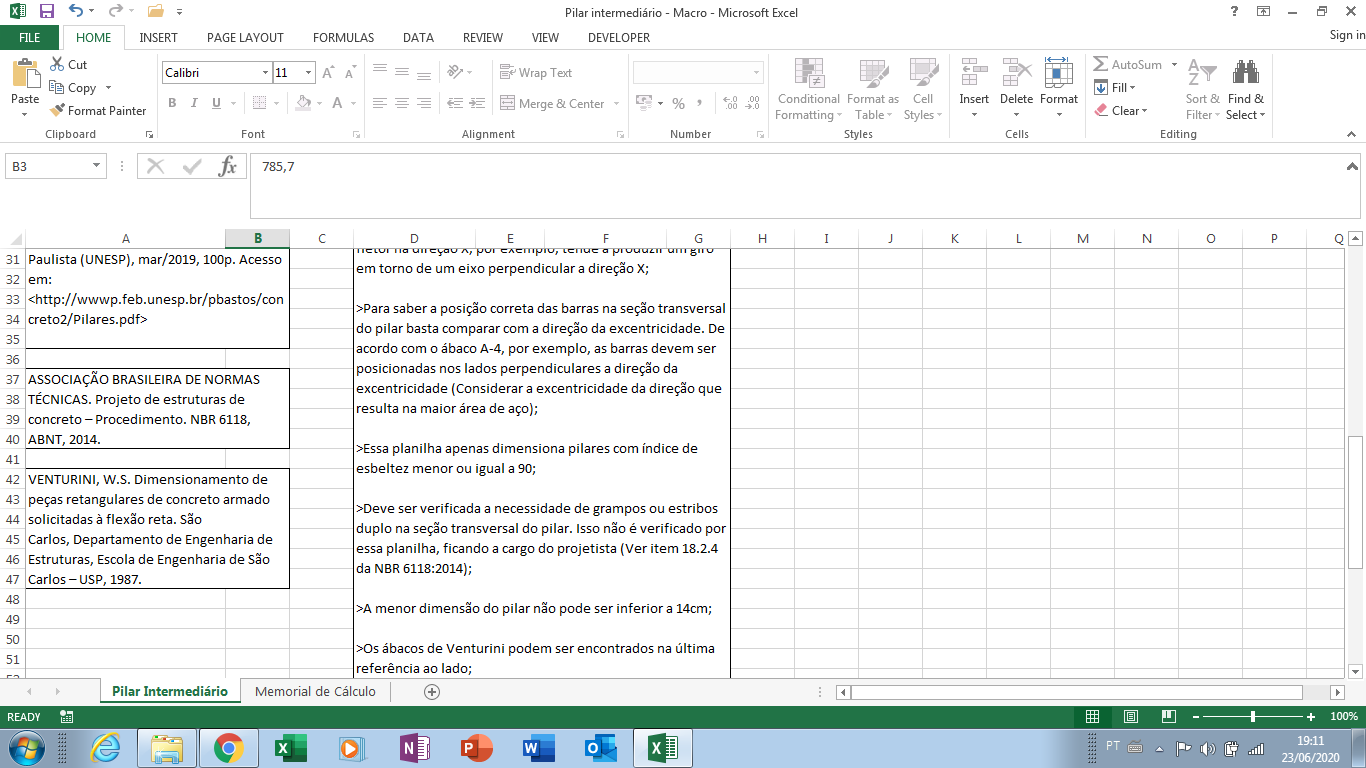Image resolution: width=1366 pixels, height=768 pixels.
Task: Click Decrease Decimal button
Action: tap(753, 104)
